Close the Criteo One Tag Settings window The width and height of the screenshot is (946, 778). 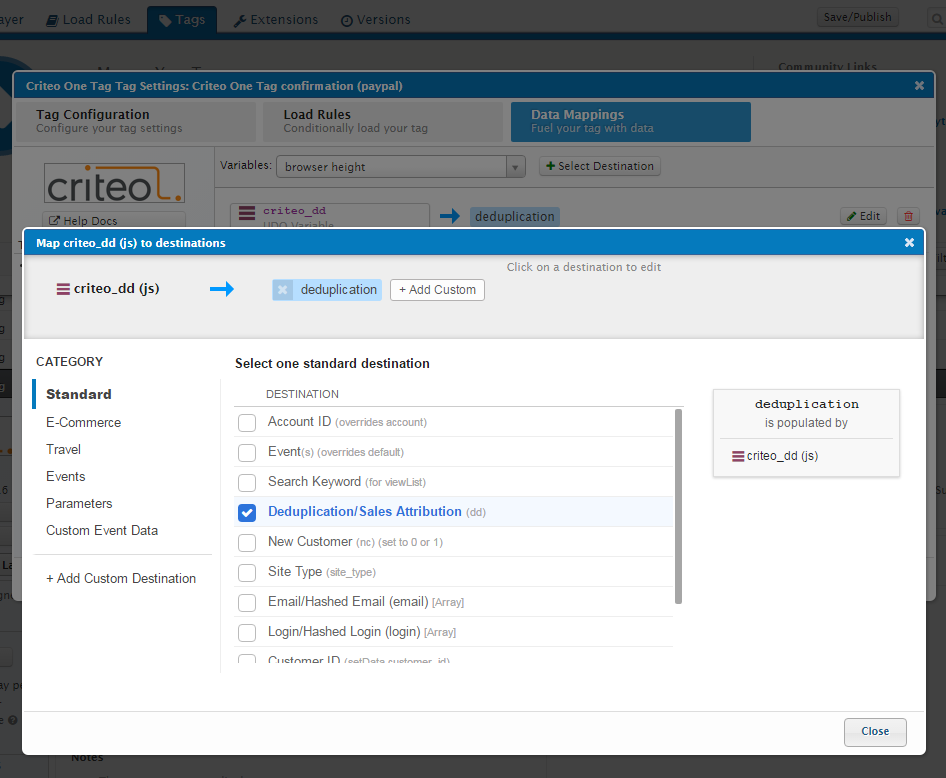(x=919, y=86)
